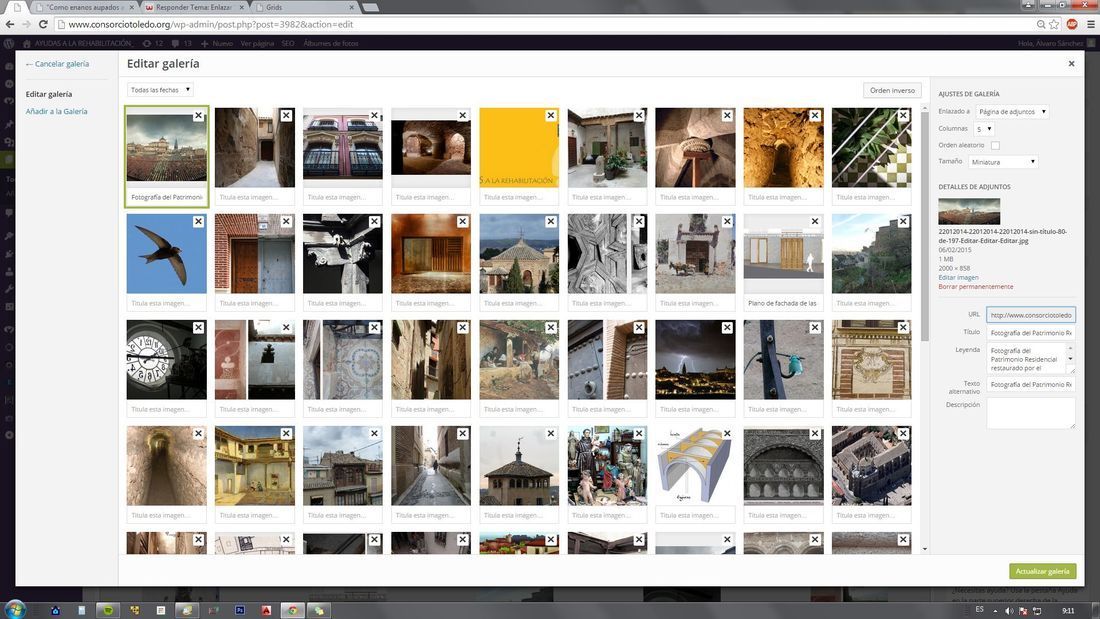The width and height of the screenshot is (1100, 619).
Task: Open 'AYUDAS A LA REHABILITACIÓN' site menu
Action: [77, 44]
